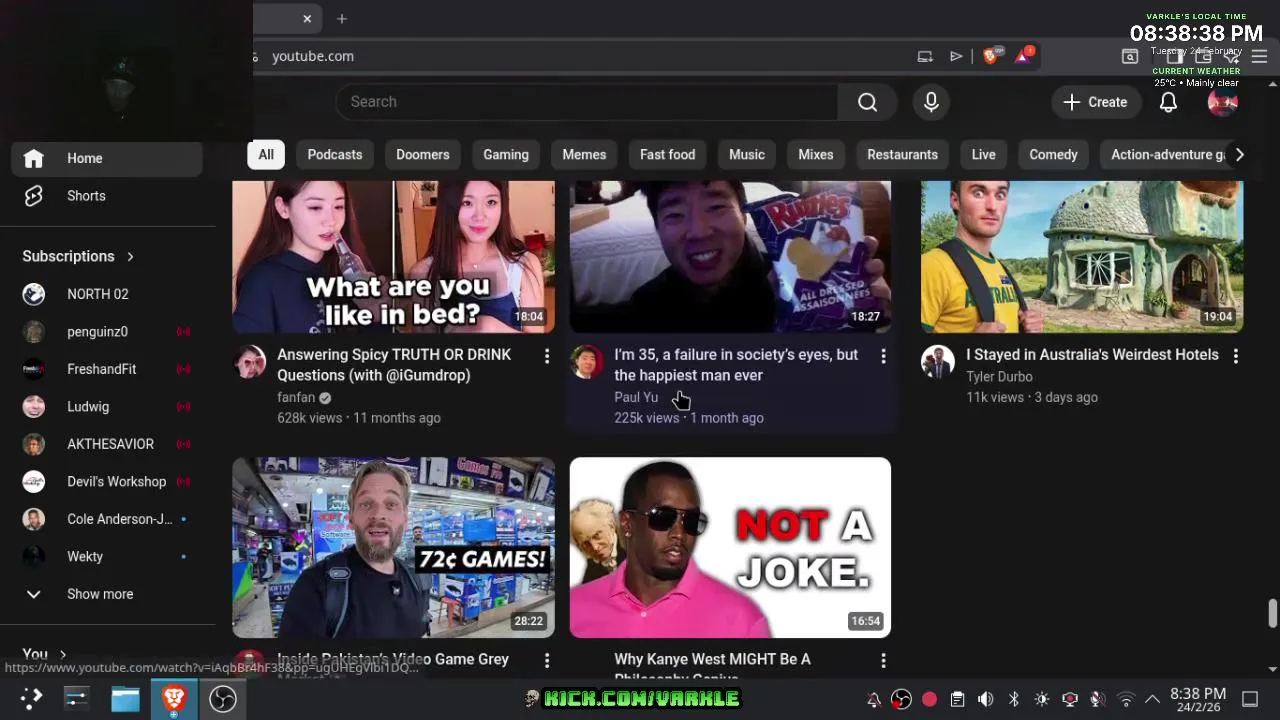Start voice search with microphone icon
Image resolution: width=1280 pixels, height=720 pixels.
pos(931,102)
